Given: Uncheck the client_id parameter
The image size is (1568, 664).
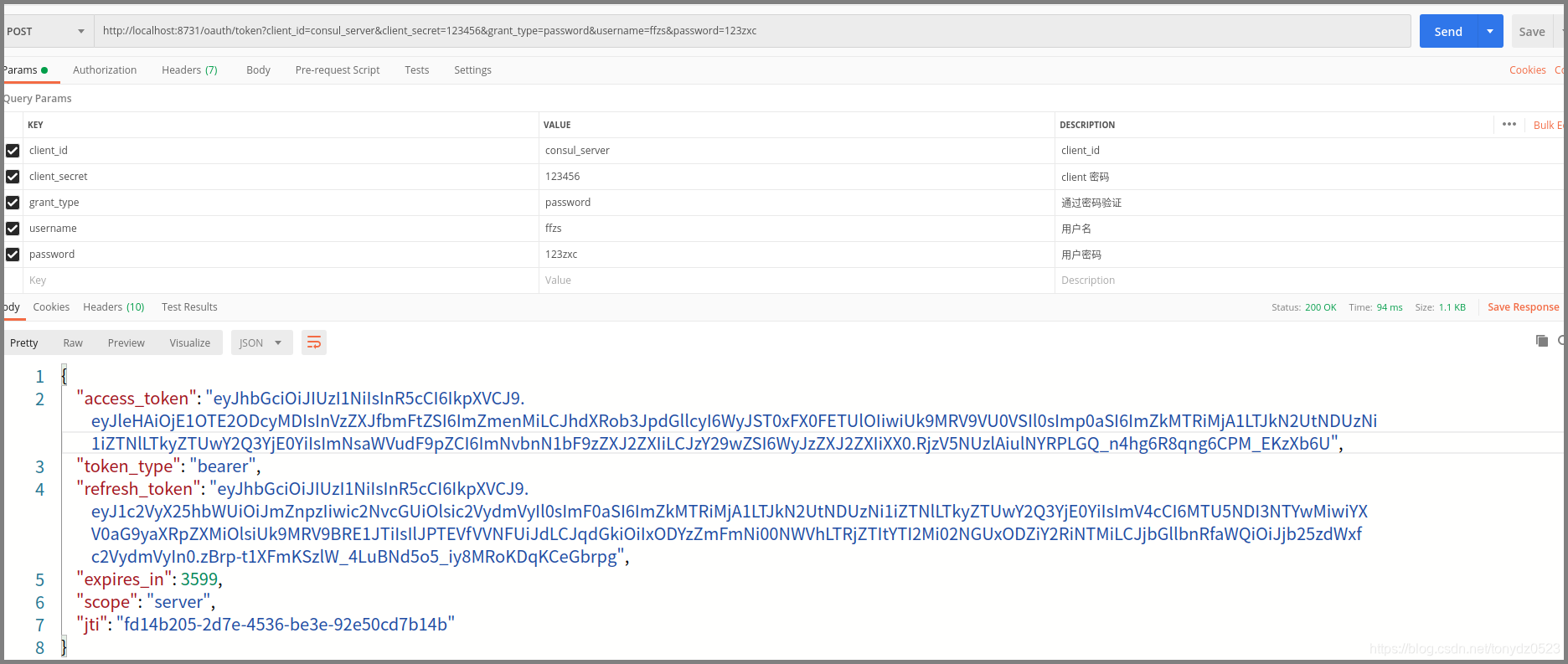Looking at the screenshot, I should tap(13, 151).
